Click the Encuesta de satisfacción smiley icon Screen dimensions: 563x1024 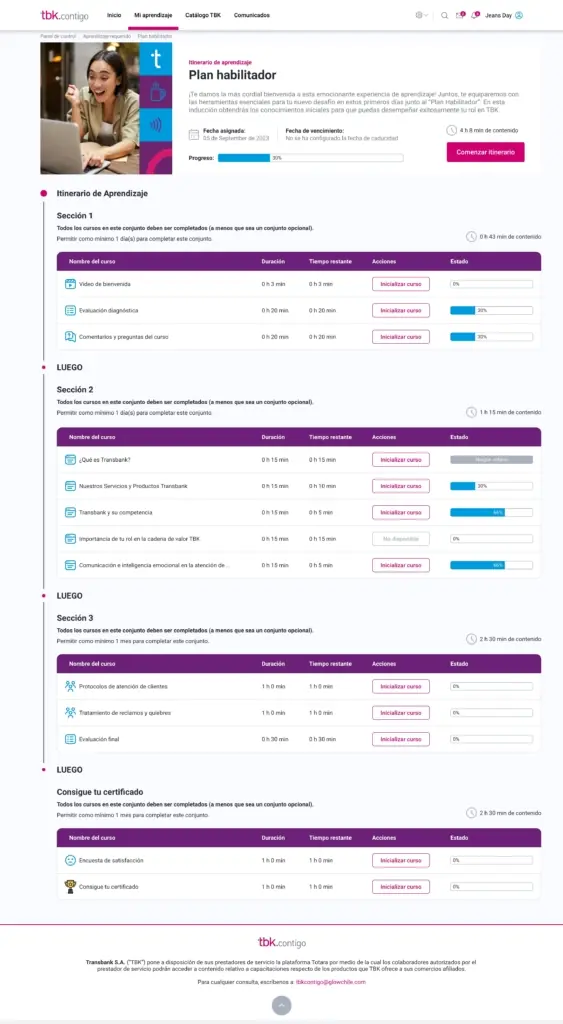coord(70,860)
